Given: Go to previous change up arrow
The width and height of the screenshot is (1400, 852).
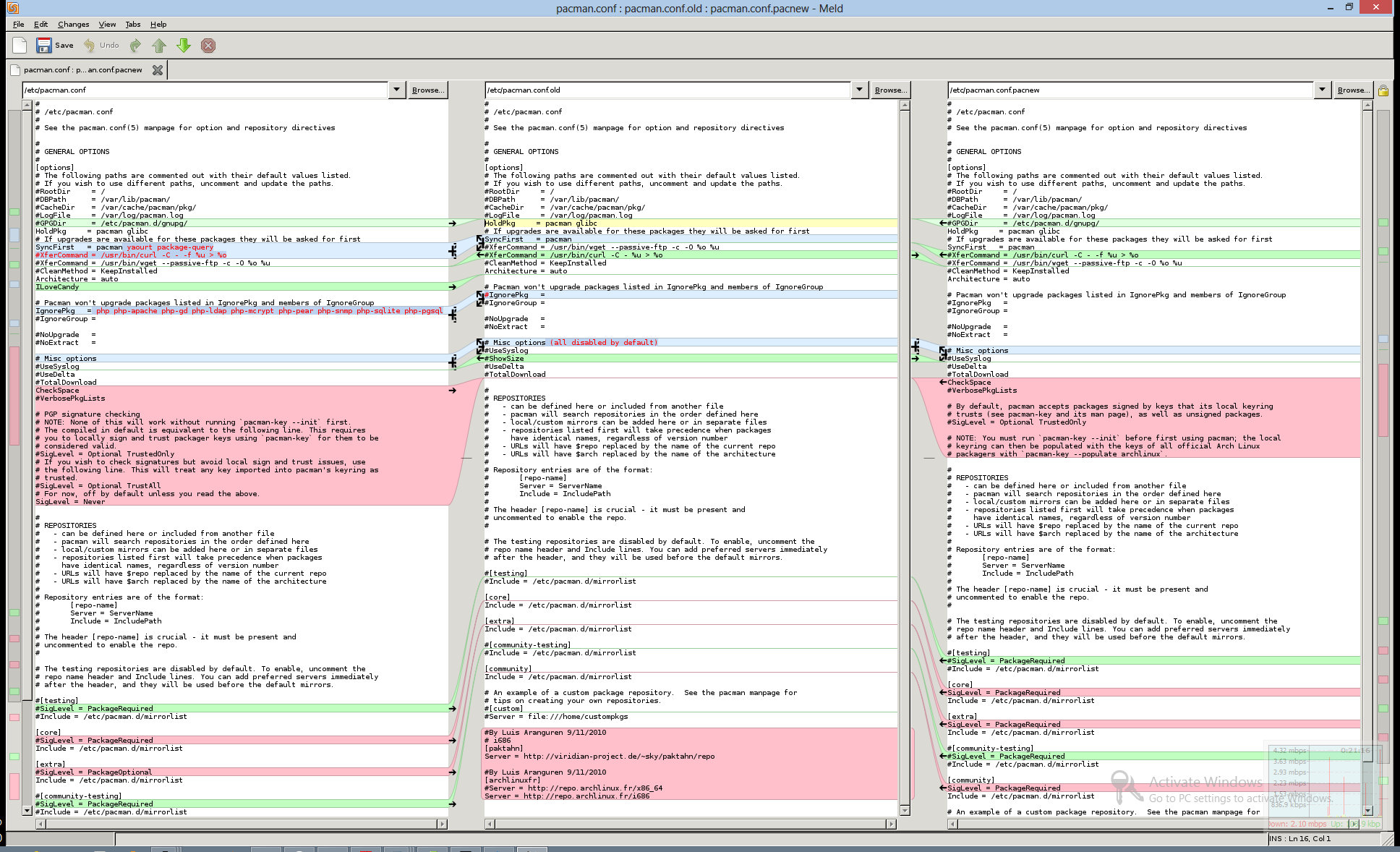Looking at the screenshot, I should pos(159,46).
